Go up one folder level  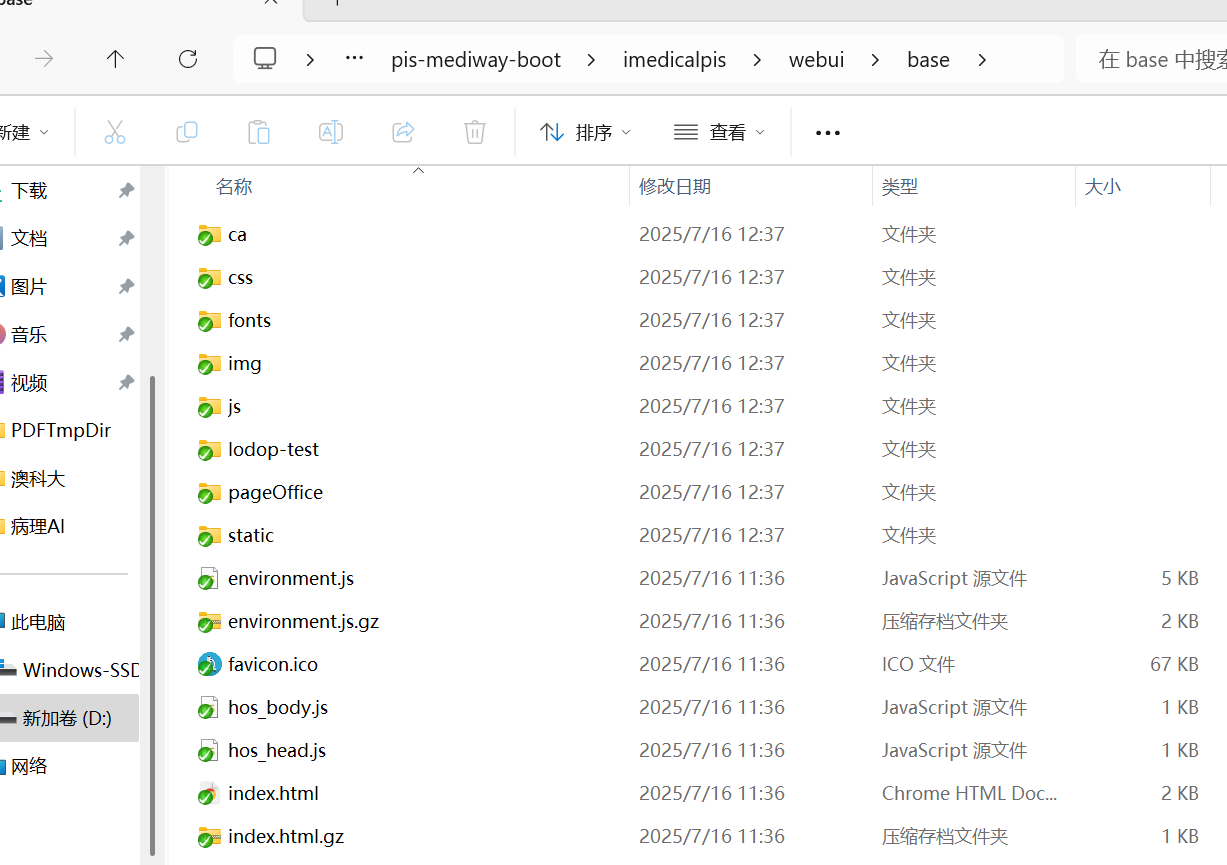(x=116, y=59)
